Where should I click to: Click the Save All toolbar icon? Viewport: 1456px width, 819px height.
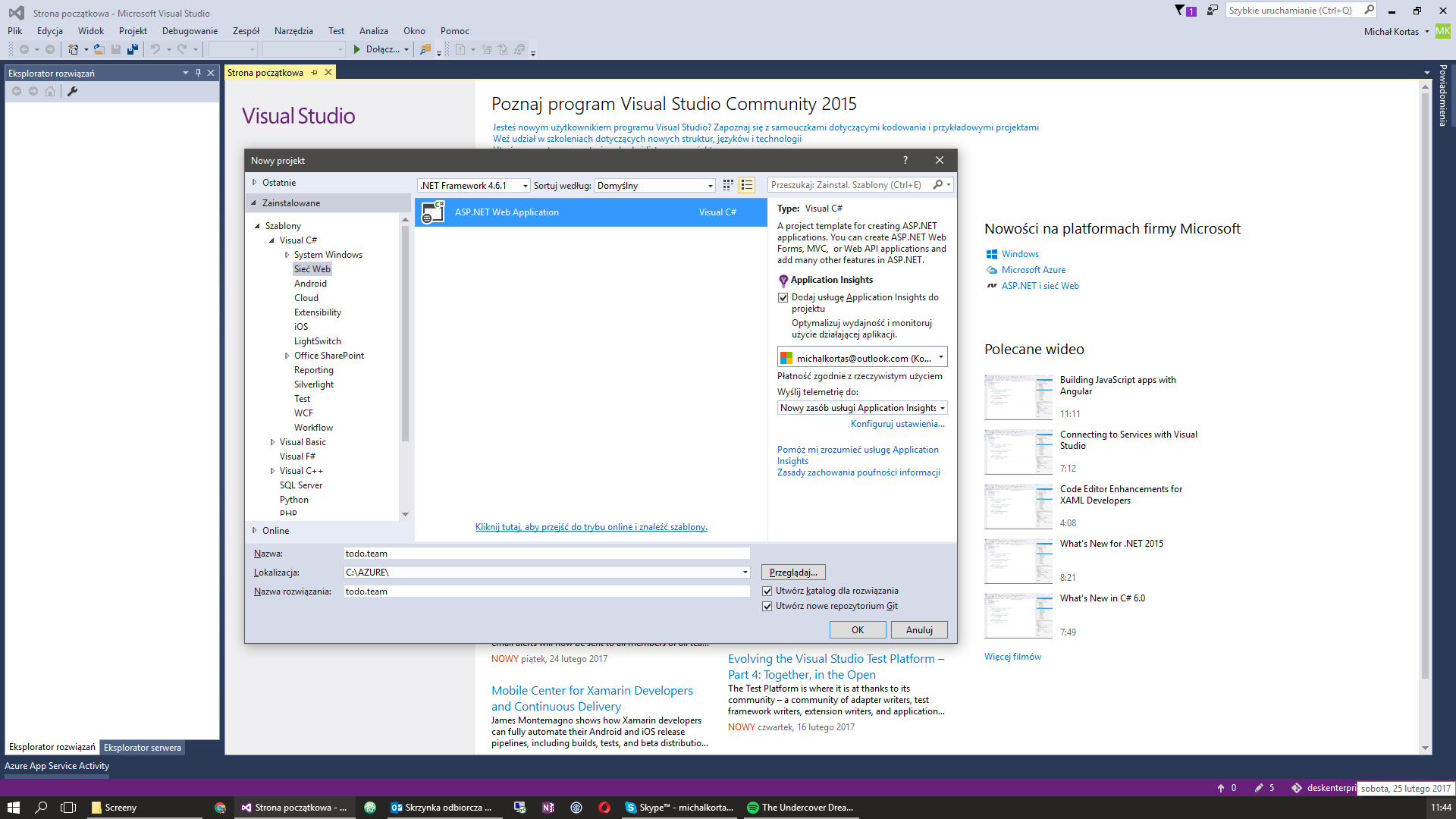tap(133, 49)
